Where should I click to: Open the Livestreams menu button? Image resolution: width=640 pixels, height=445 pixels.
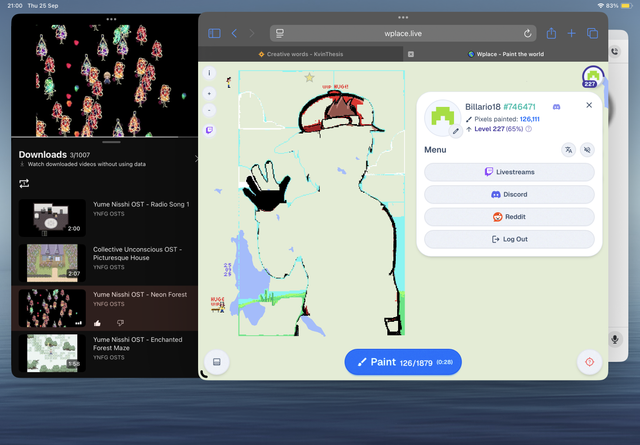(x=509, y=172)
